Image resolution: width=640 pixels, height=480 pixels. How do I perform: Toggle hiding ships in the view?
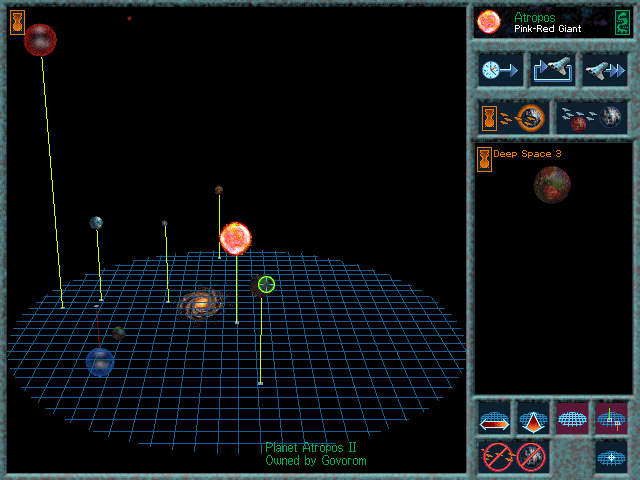(x=497, y=456)
